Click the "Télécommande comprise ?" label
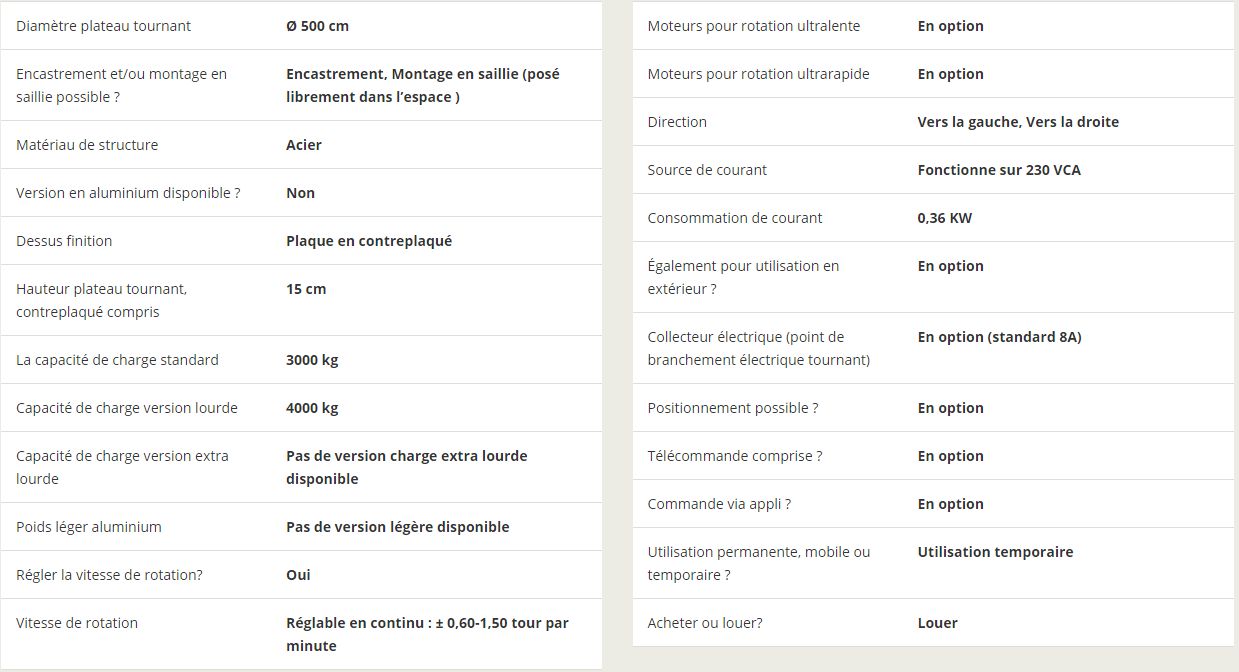The image size is (1239, 672). pyautogui.click(x=735, y=456)
